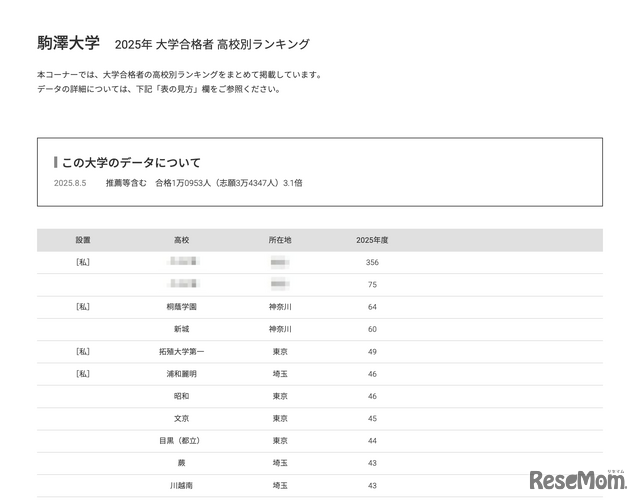This screenshot has height=503, width=640.
Task: Click the [私] tag in the 桐蔭学園 row
Action: coord(83,307)
